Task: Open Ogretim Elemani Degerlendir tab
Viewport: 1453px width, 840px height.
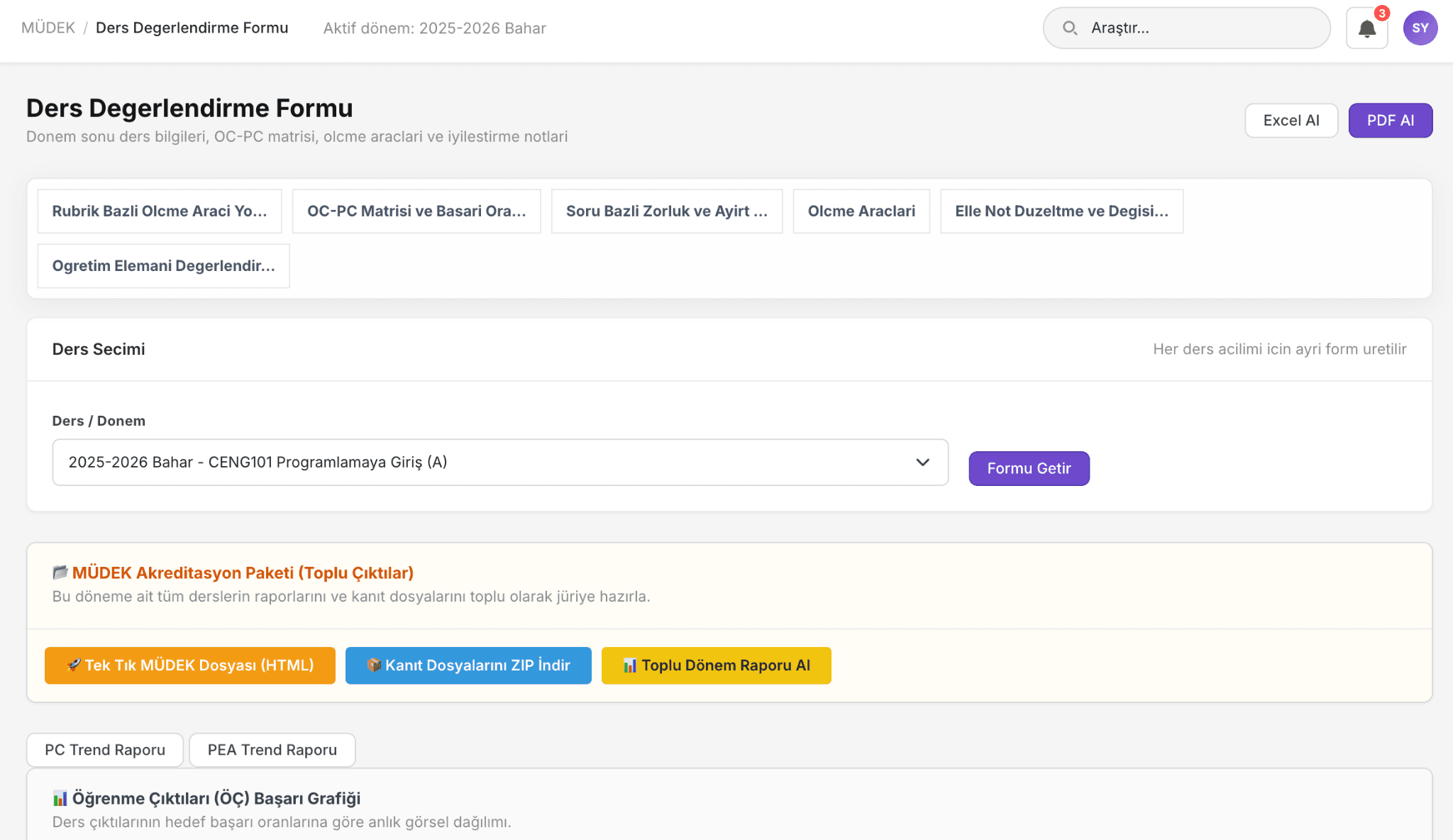Action: tap(163, 265)
